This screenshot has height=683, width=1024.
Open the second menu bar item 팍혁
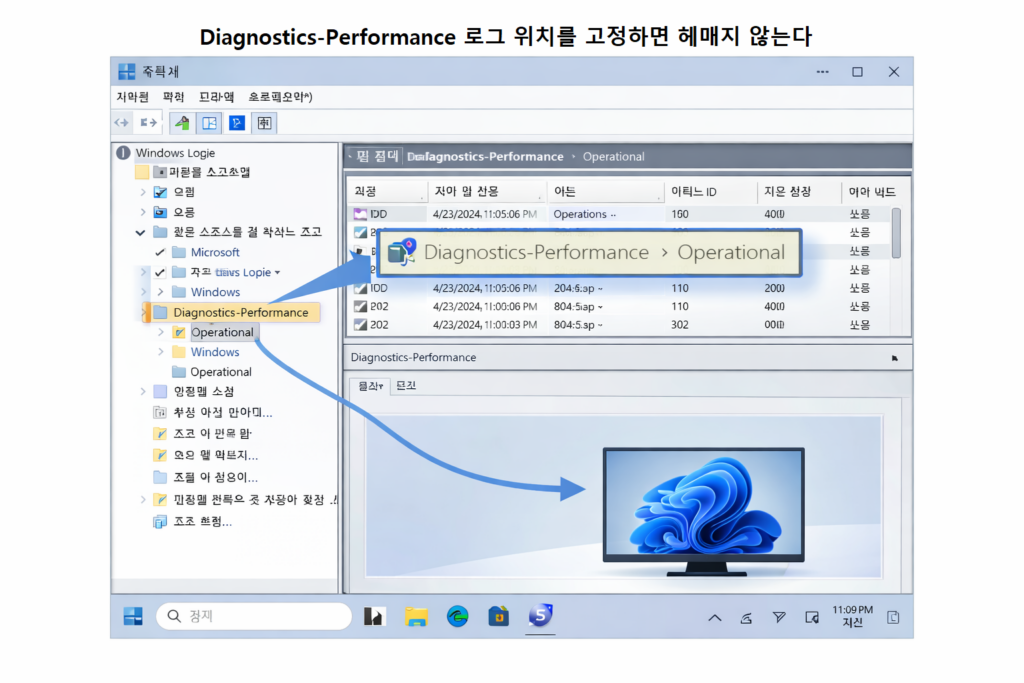click(174, 97)
